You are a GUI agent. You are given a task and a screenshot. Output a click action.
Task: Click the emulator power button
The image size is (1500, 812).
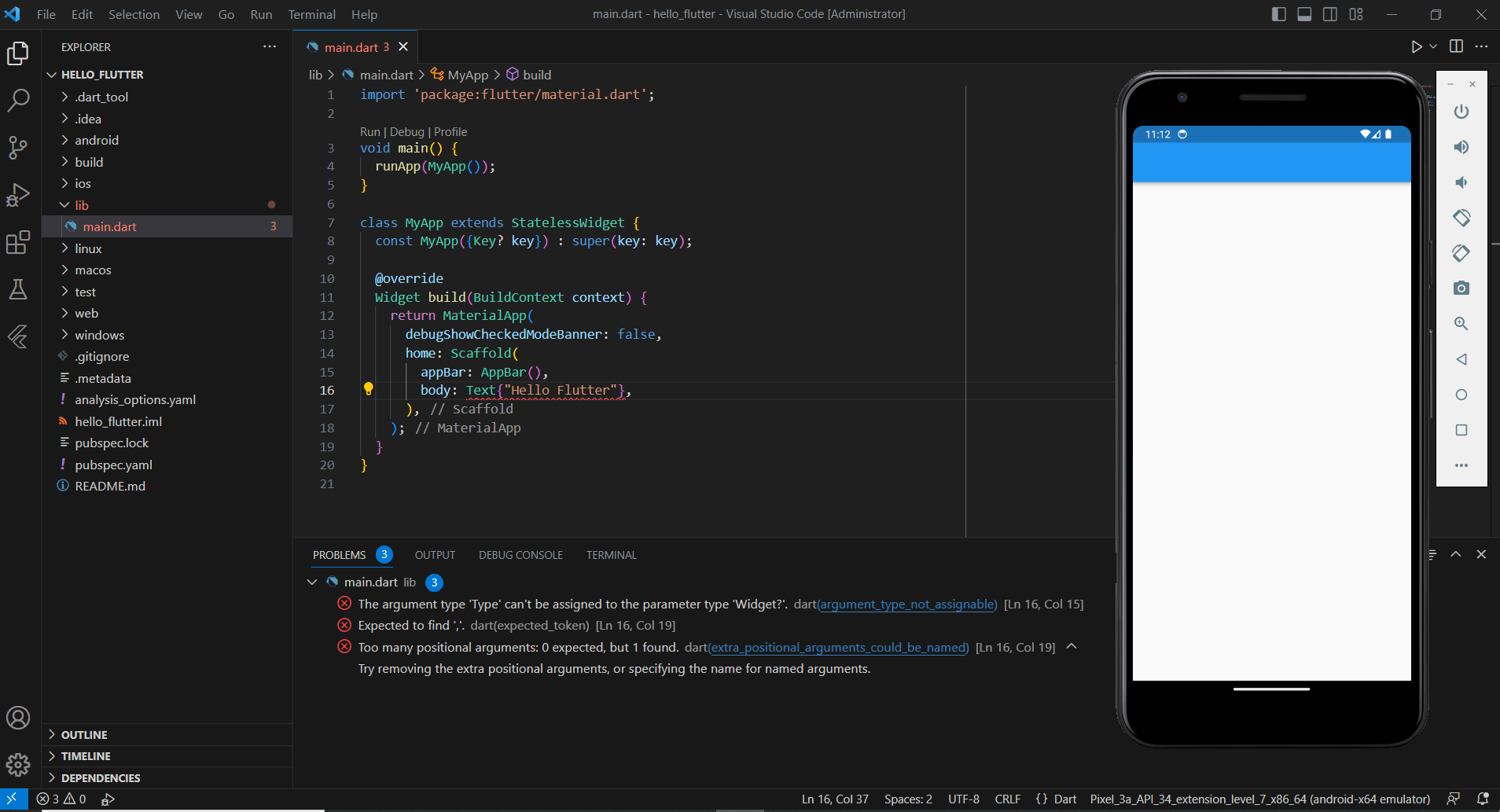pos(1461,112)
